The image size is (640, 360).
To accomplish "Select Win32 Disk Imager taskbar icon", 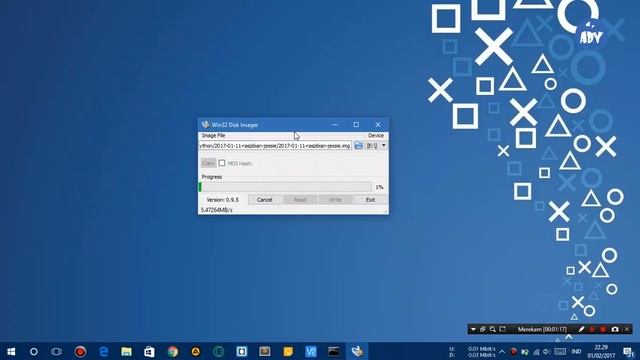I will [357, 351].
